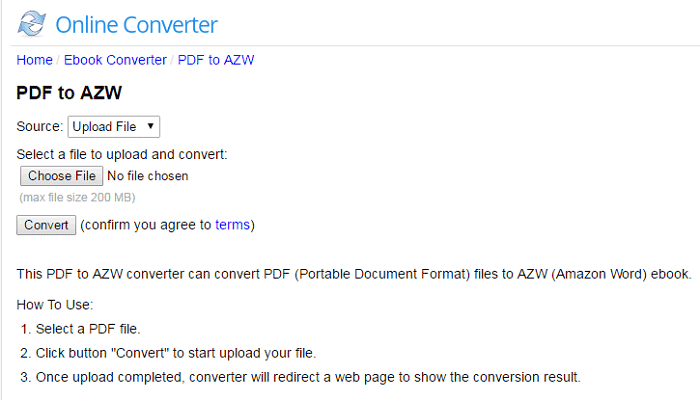This screenshot has width=700, height=400.
Task: Expand the Source "Upload File" dropdown
Action: tap(114, 127)
